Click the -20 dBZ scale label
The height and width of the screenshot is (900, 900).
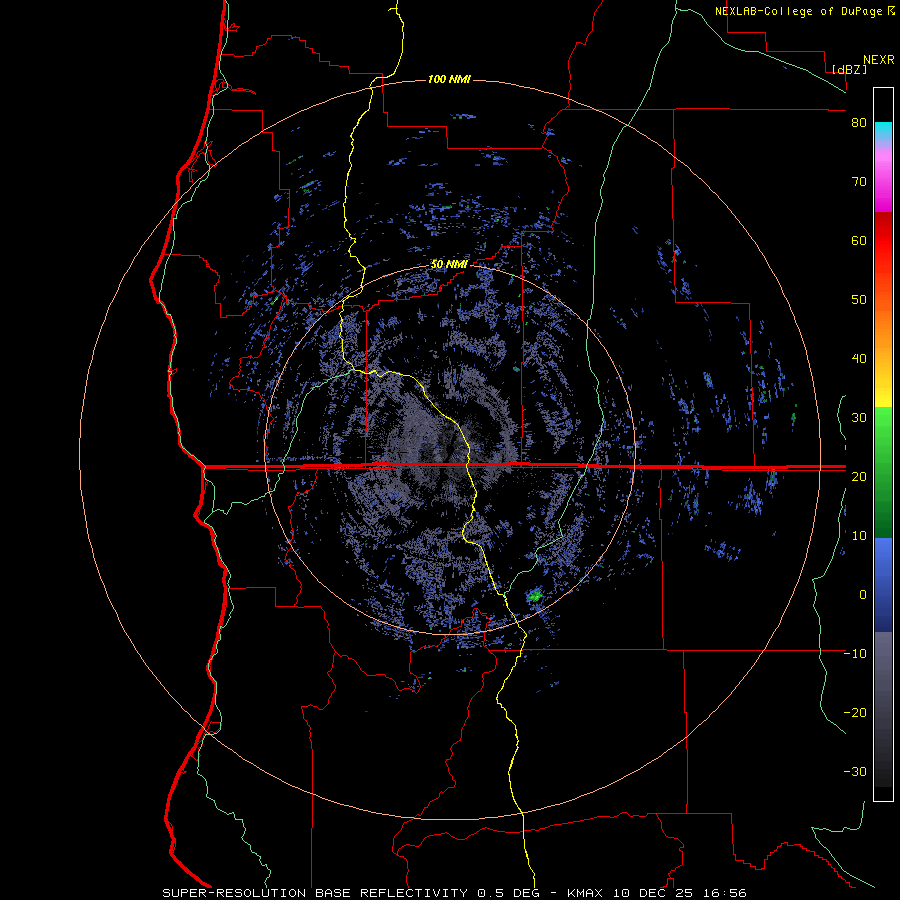[x=855, y=713]
